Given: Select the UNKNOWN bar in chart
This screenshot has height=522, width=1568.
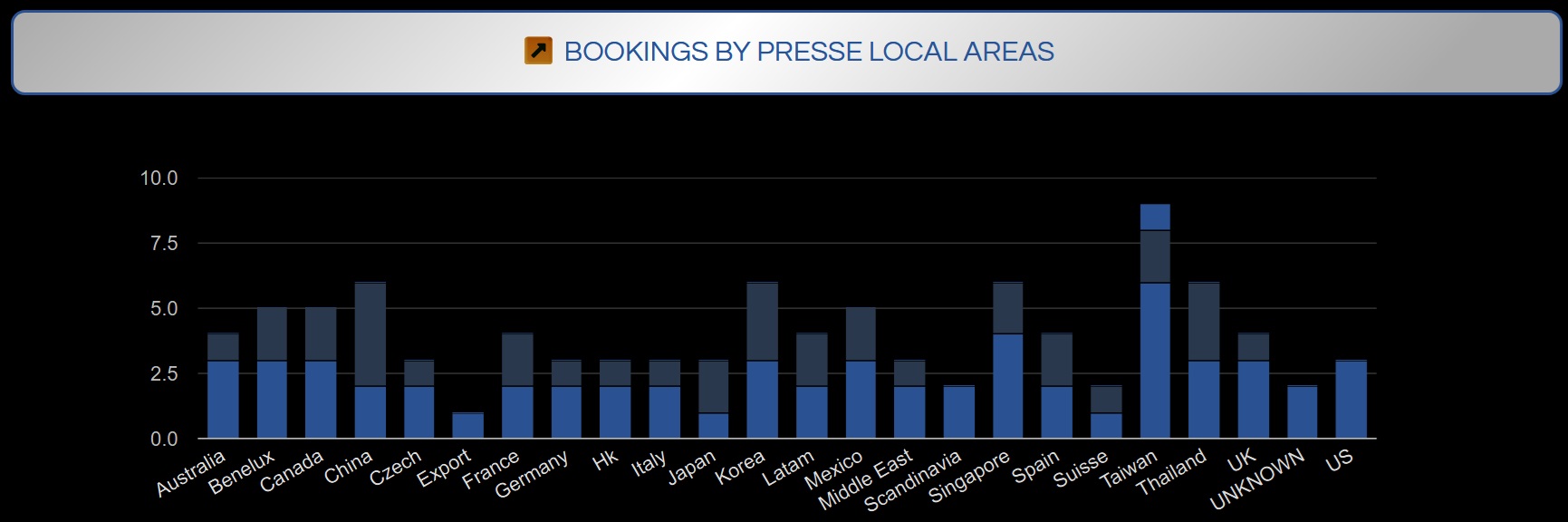Looking at the screenshot, I should (1302, 412).
